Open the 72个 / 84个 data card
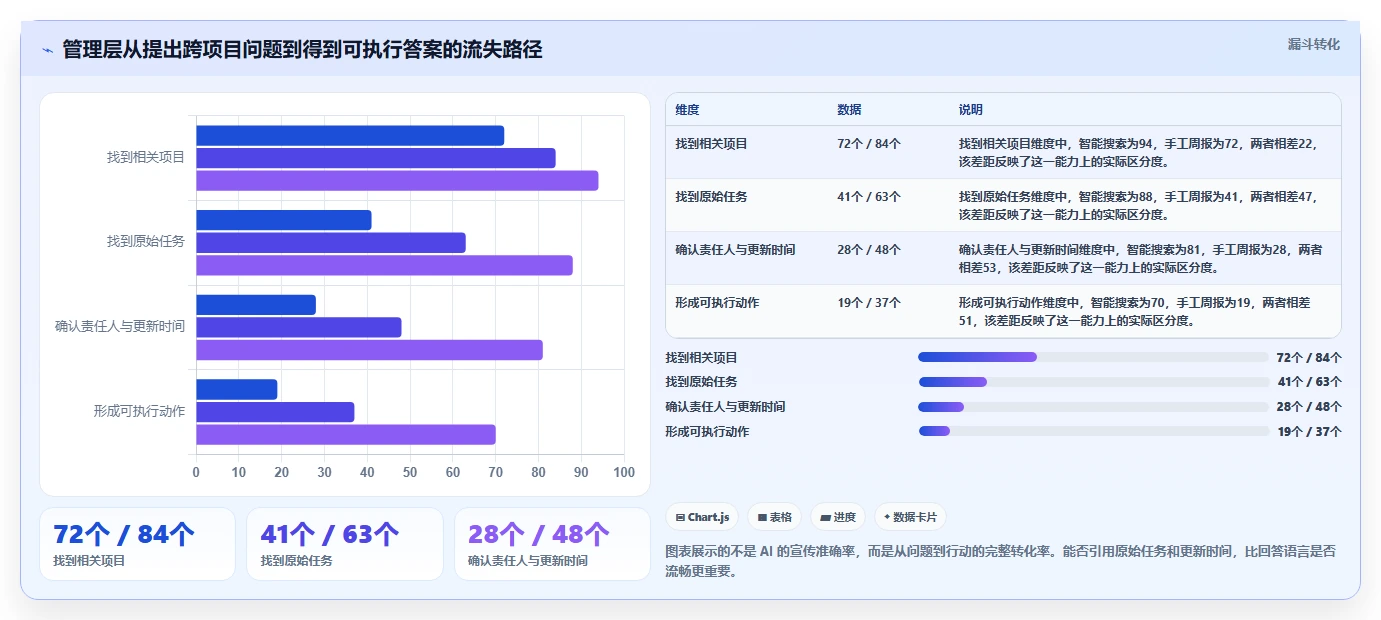The width and height of the screenshot is (1381, 620). tap(137, 544)
